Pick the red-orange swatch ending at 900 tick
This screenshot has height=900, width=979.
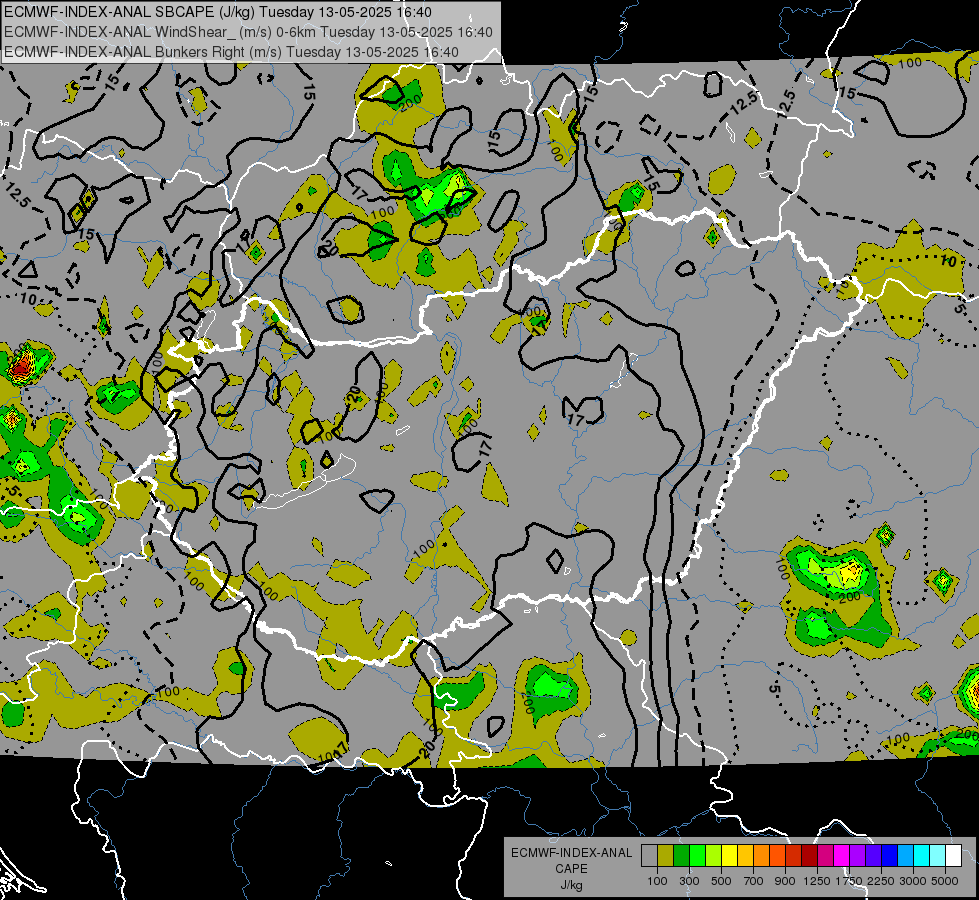[x=778, y=855]
